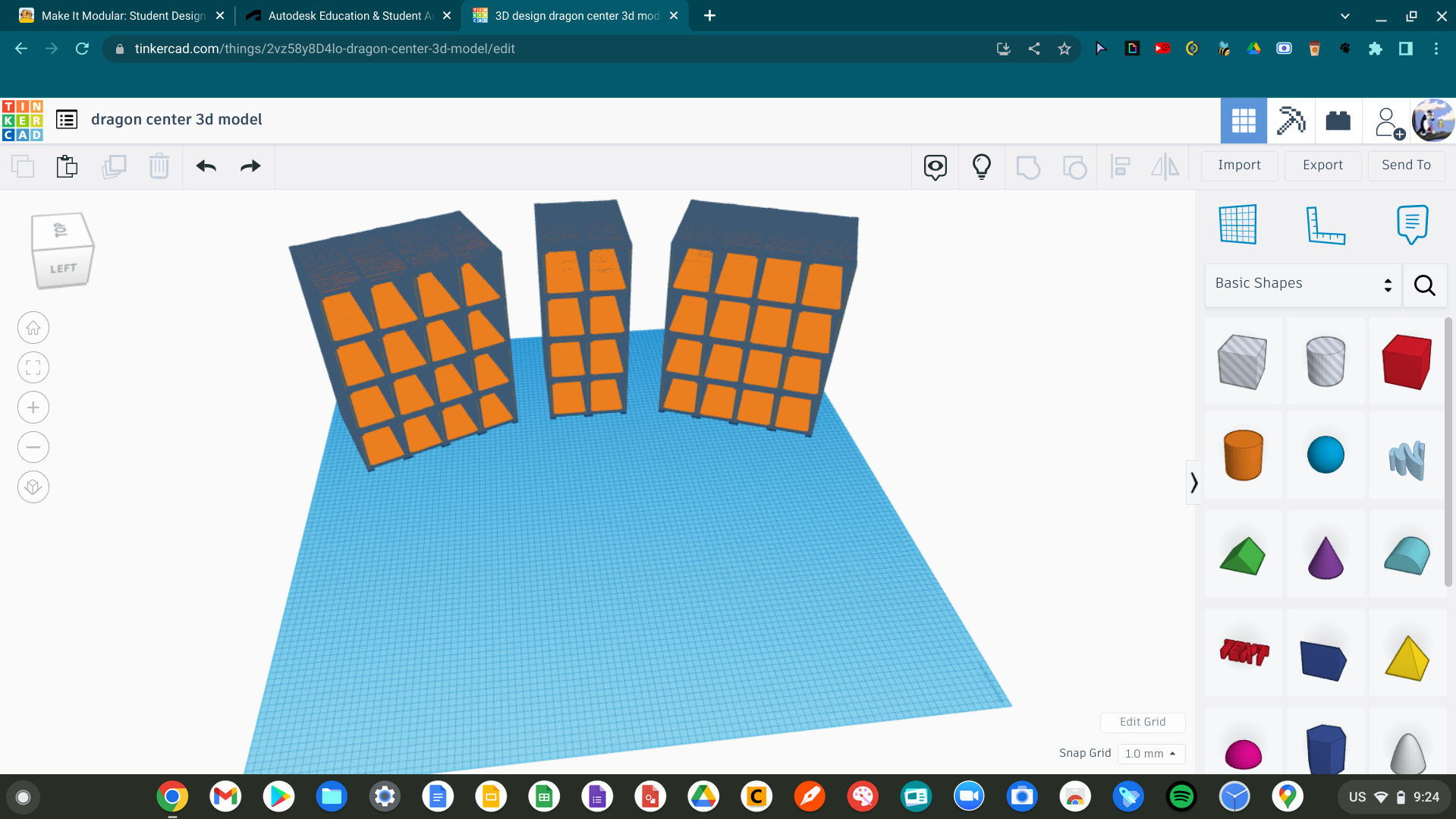This screenshot has width=1456, height=819.
Task: Pick the red Box shape
Action: point(1407,362)
